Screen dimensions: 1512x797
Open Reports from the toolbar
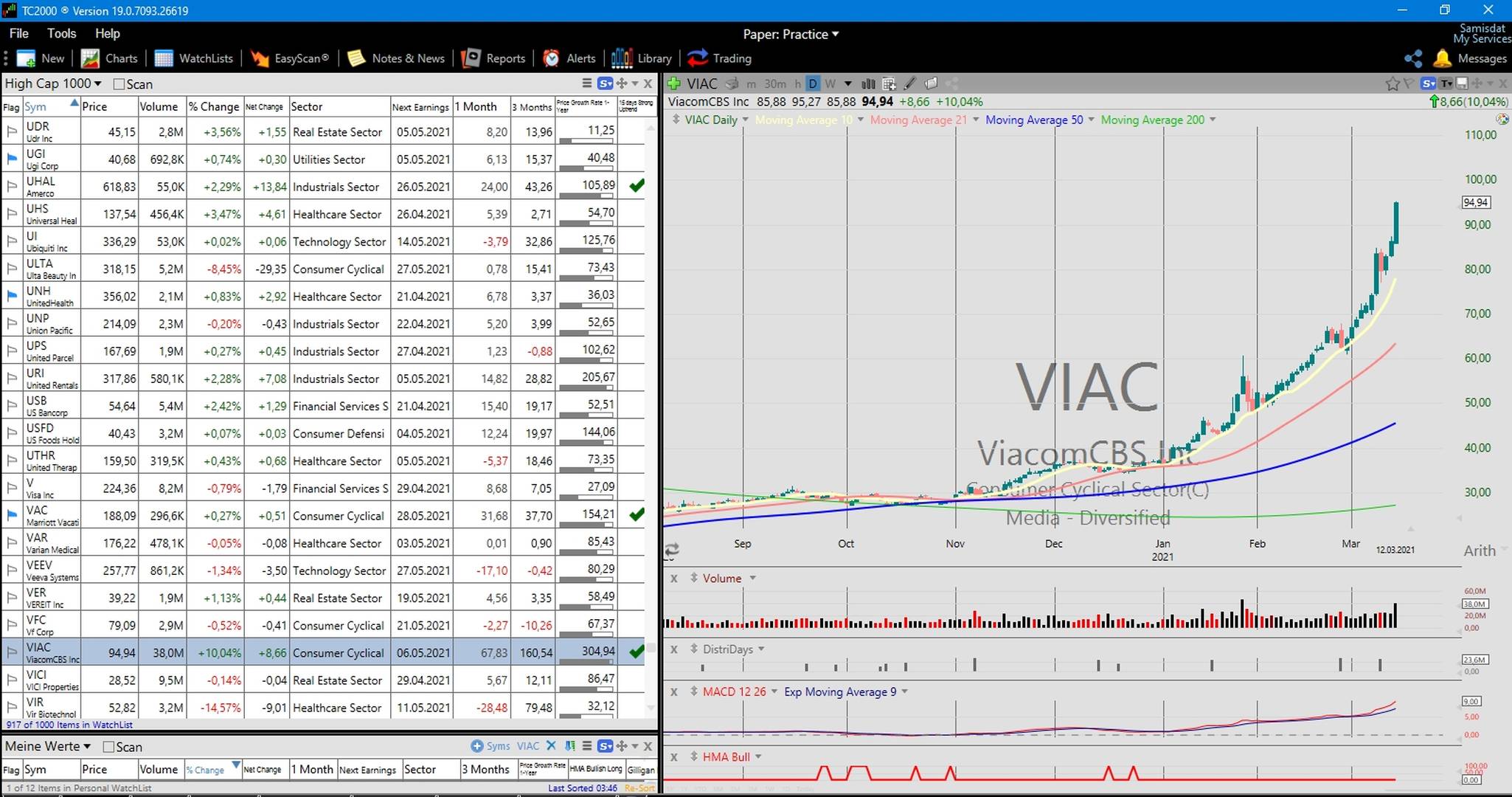[493, 58]
